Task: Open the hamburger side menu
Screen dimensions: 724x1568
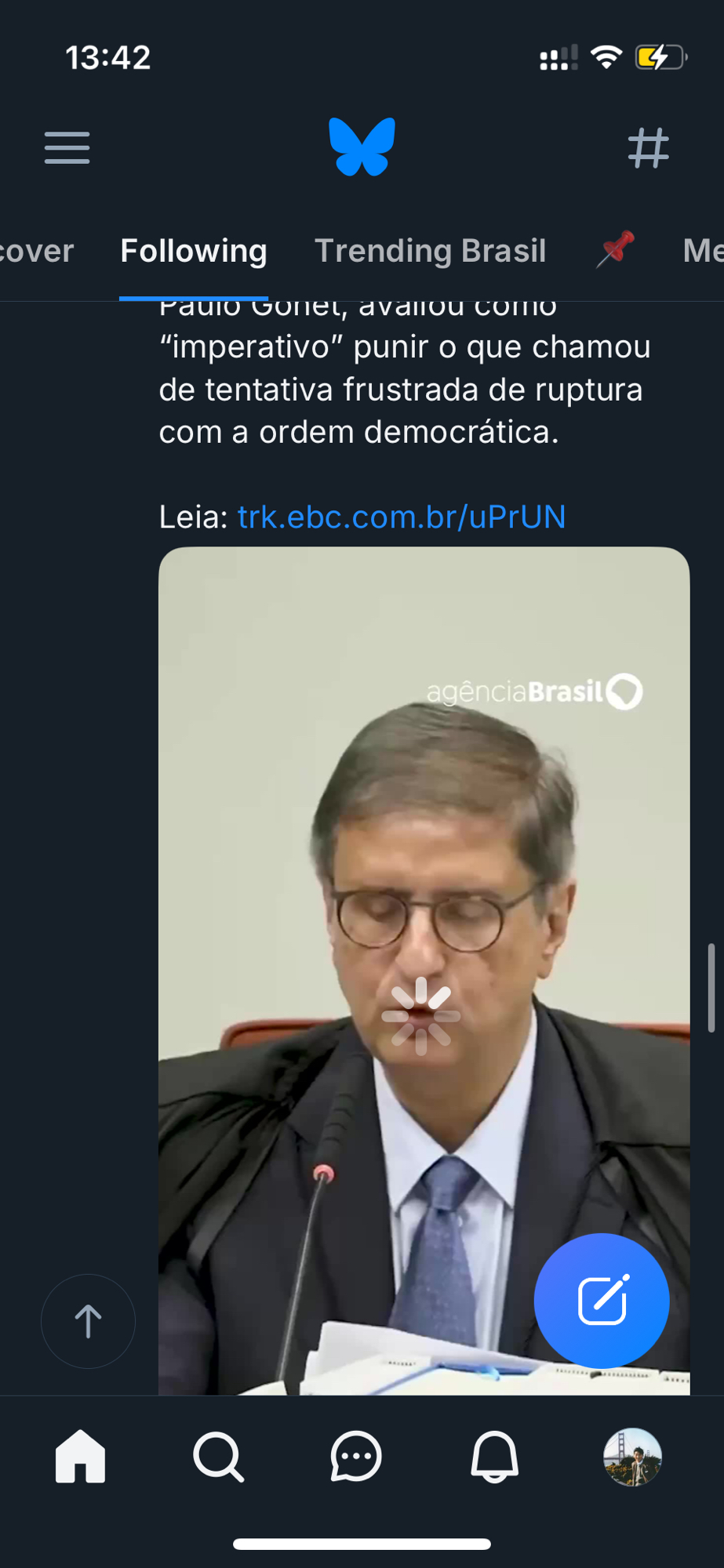Action: (67, 148)
